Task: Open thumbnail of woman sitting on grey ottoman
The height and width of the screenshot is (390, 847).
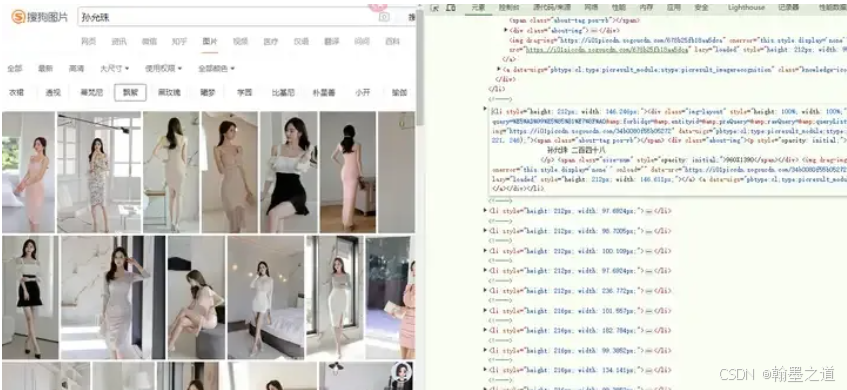Action: pyautogui.click(x=196, y=297)
